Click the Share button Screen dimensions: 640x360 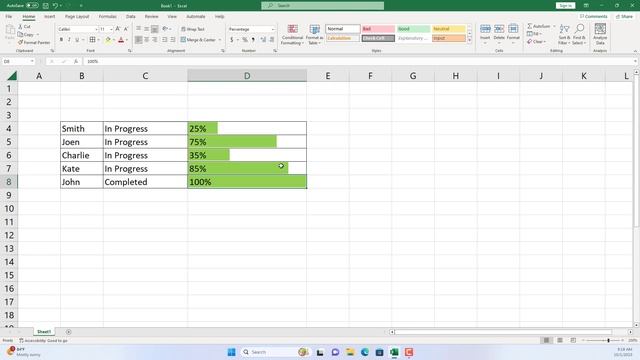pos(624,16)
